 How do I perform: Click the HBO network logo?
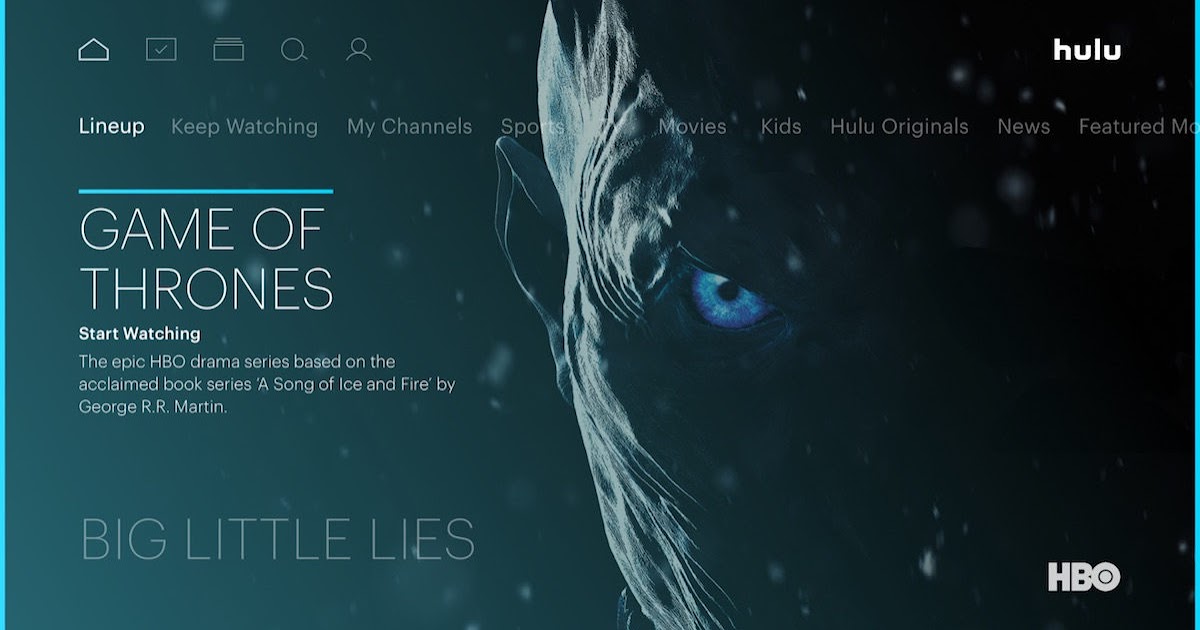(1084, 577)
